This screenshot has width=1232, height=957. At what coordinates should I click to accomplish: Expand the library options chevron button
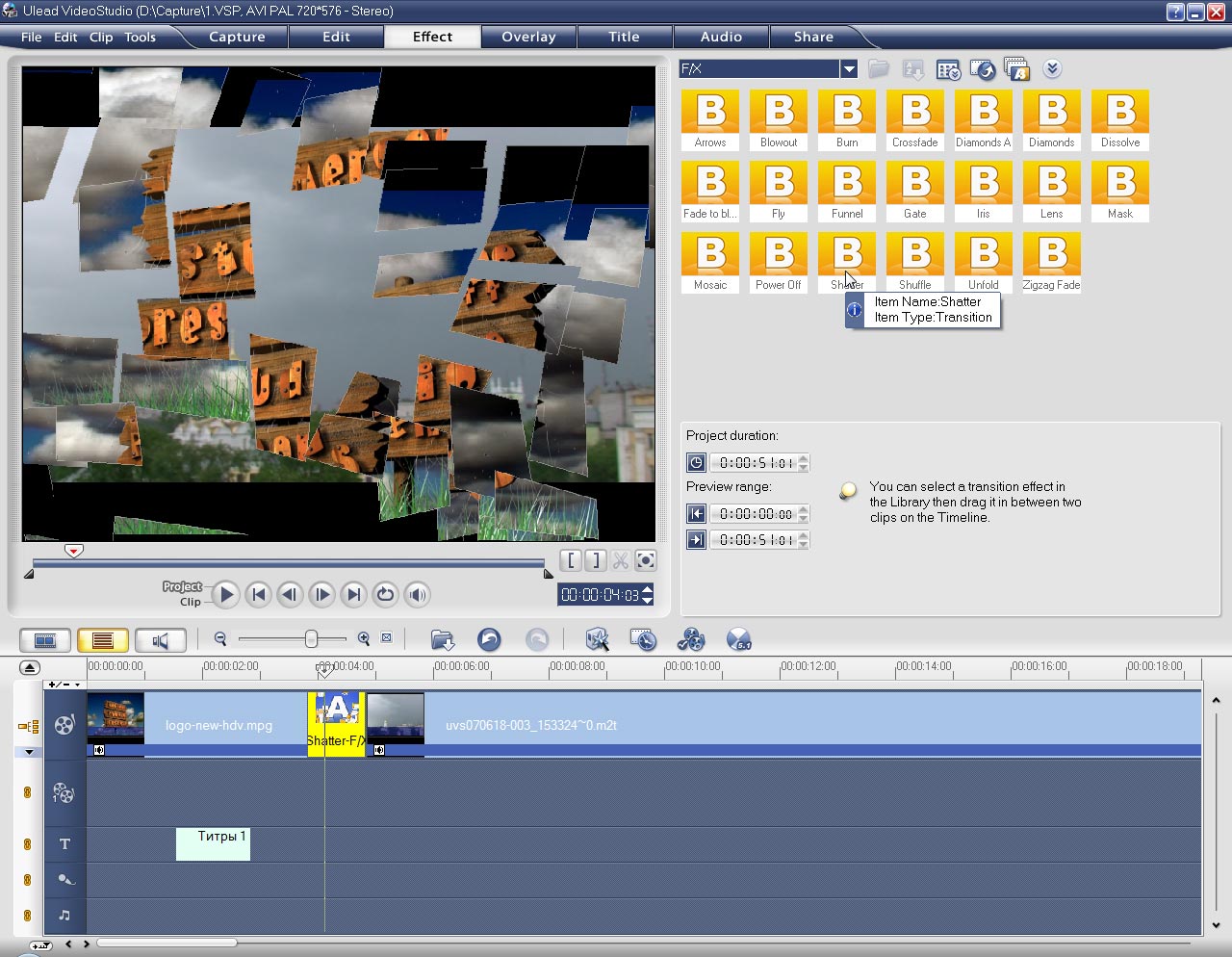(x=1052, y=68)
